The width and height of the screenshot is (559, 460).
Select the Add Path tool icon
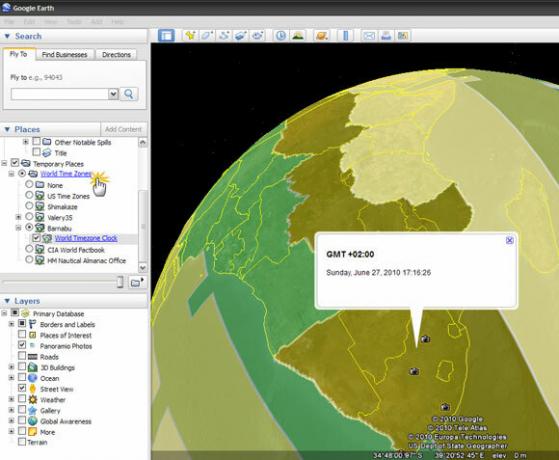pos(224,36)
